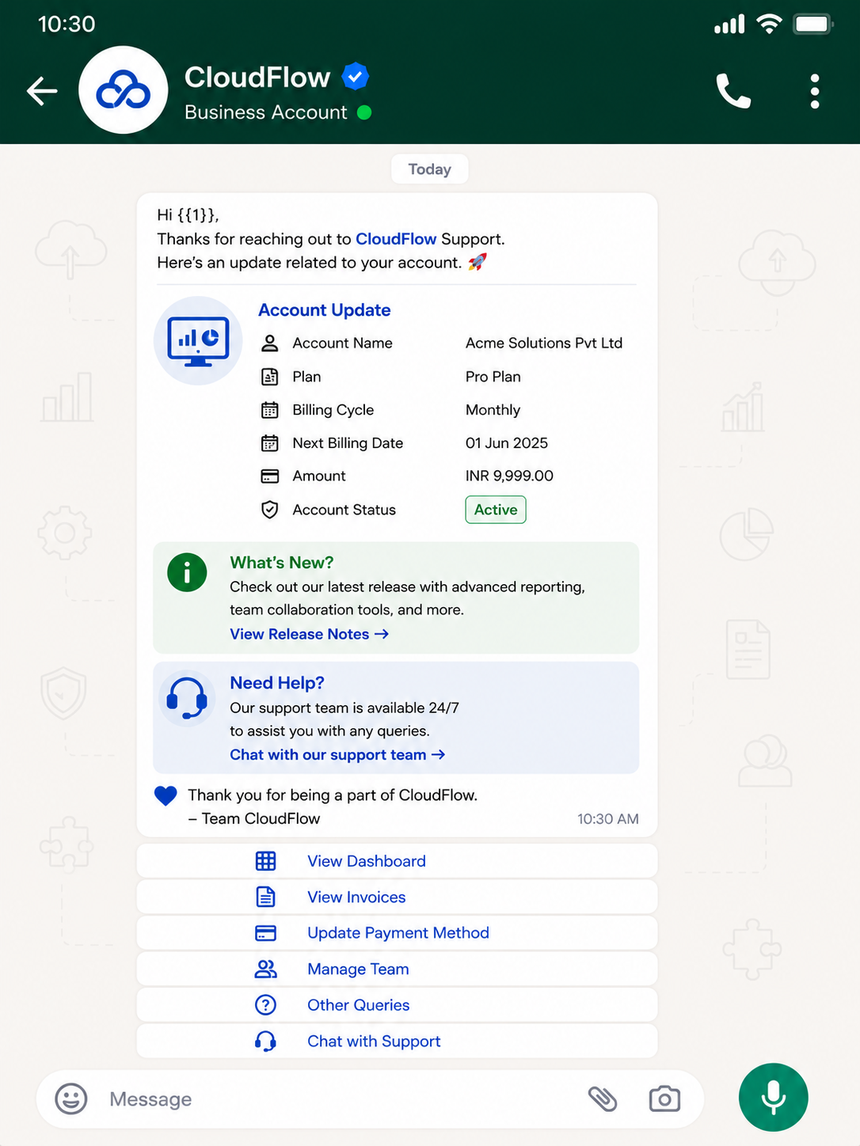Open the CloudFlow link in greeting
The image size is (860, 1146).
(x=396, y=239)
